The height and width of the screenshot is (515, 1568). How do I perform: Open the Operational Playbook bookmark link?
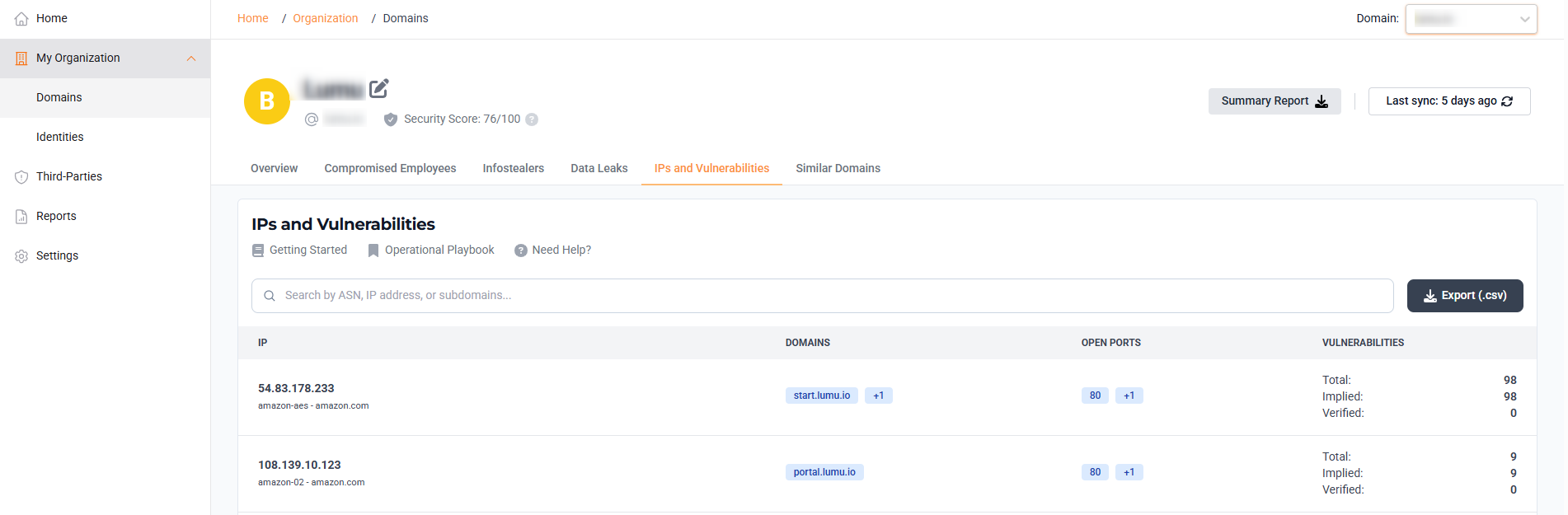tap(430, 250)
